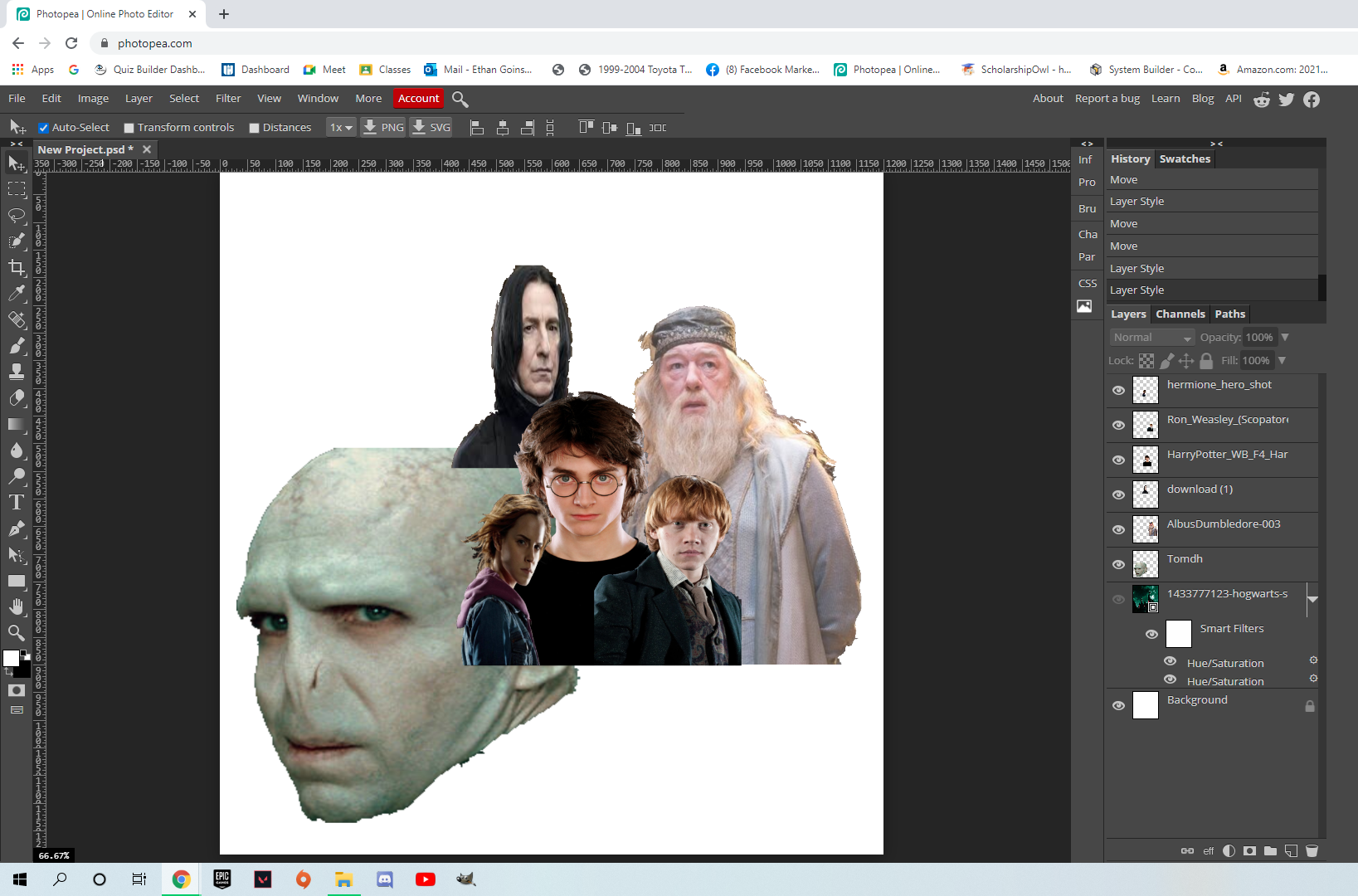Open blend mode Normal dropdown
Screen dimensions: 1358x896
click(1151, 338)
